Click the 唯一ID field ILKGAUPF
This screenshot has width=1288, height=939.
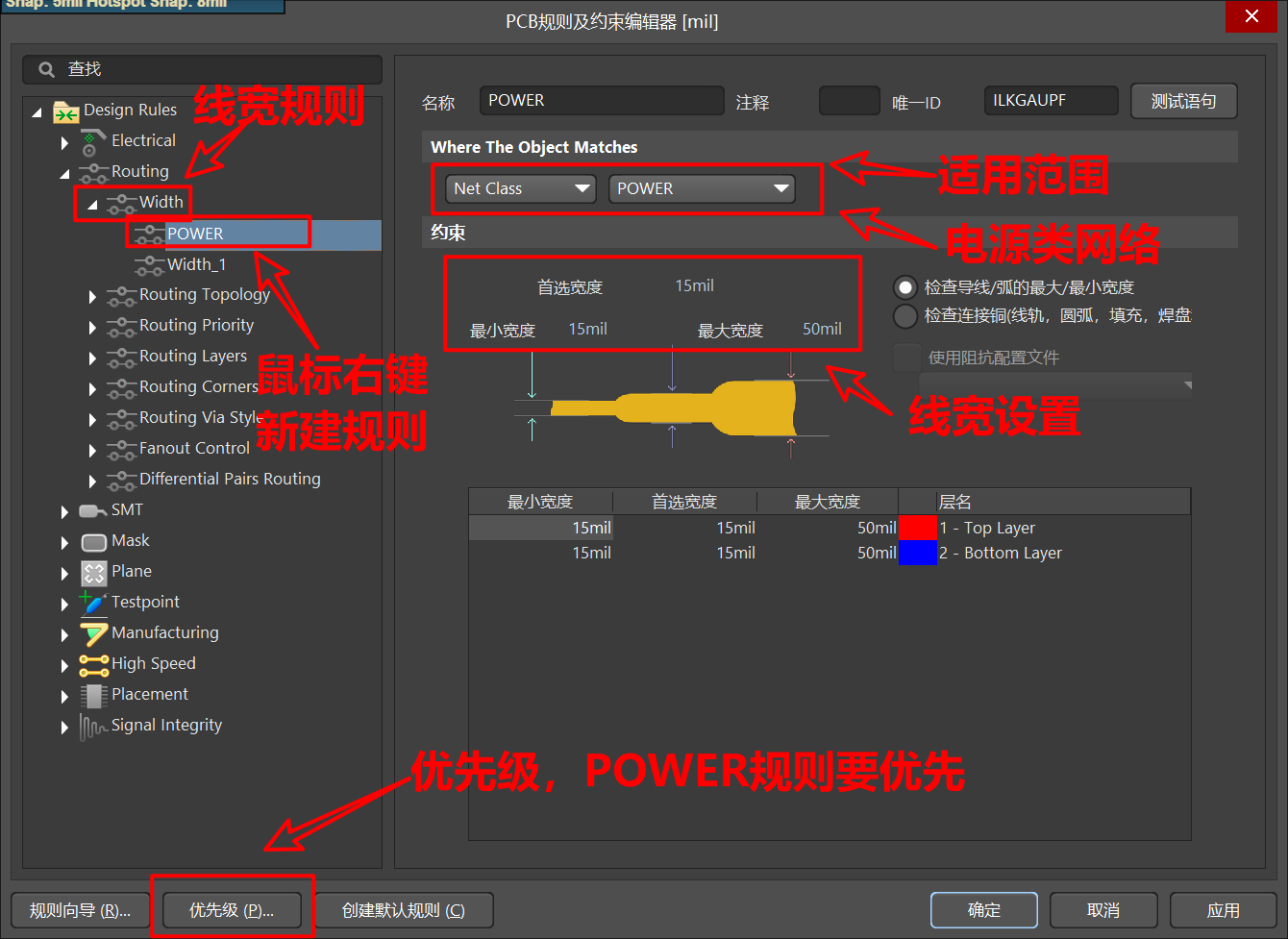click(1052, 101)
